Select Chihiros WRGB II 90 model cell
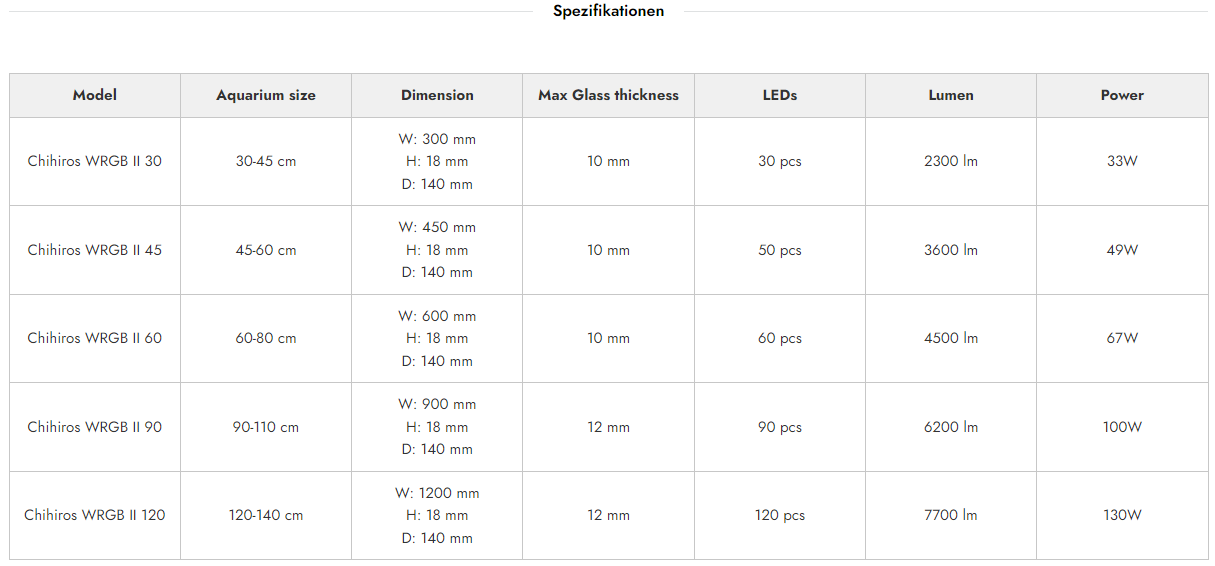Screen dimensions: 1215x566 pyautogui.click(x=95, y=427)
